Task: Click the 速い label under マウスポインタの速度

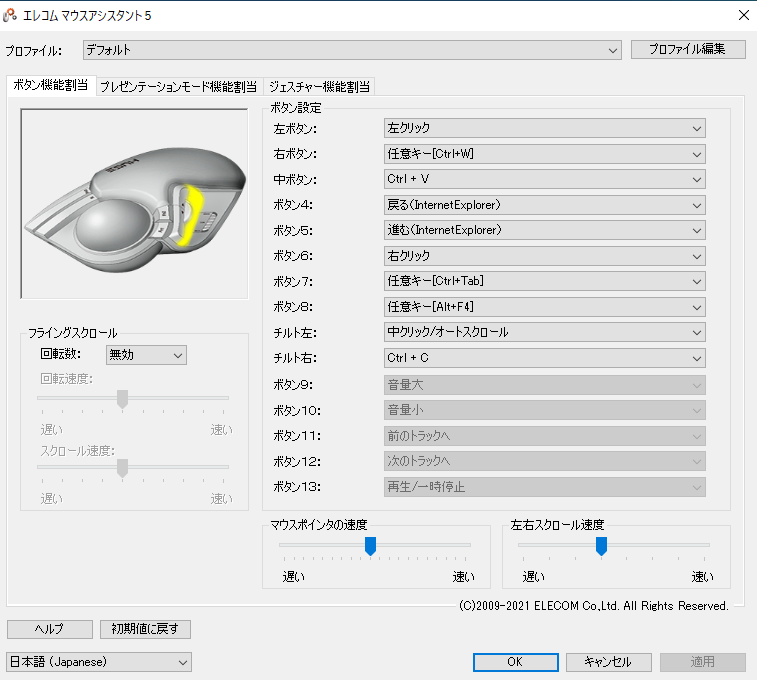Action: click(x=463, y=576)
